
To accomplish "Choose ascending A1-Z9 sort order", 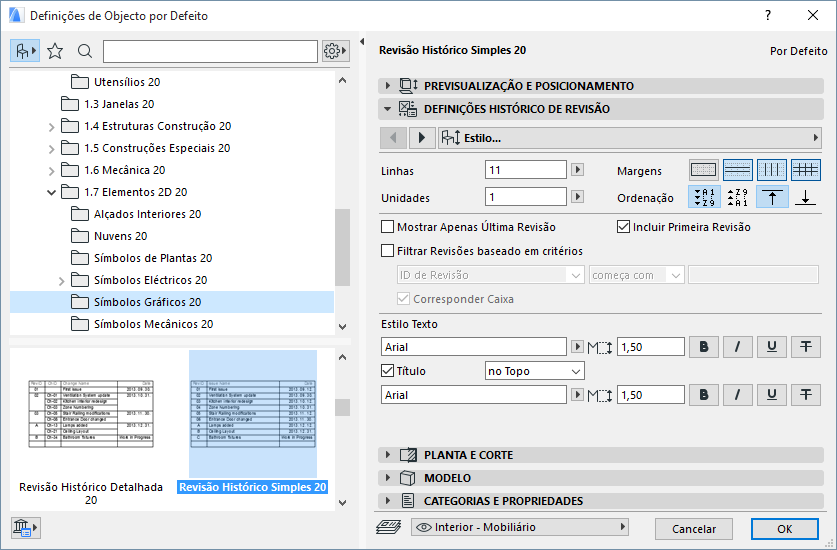I will 705,197.
